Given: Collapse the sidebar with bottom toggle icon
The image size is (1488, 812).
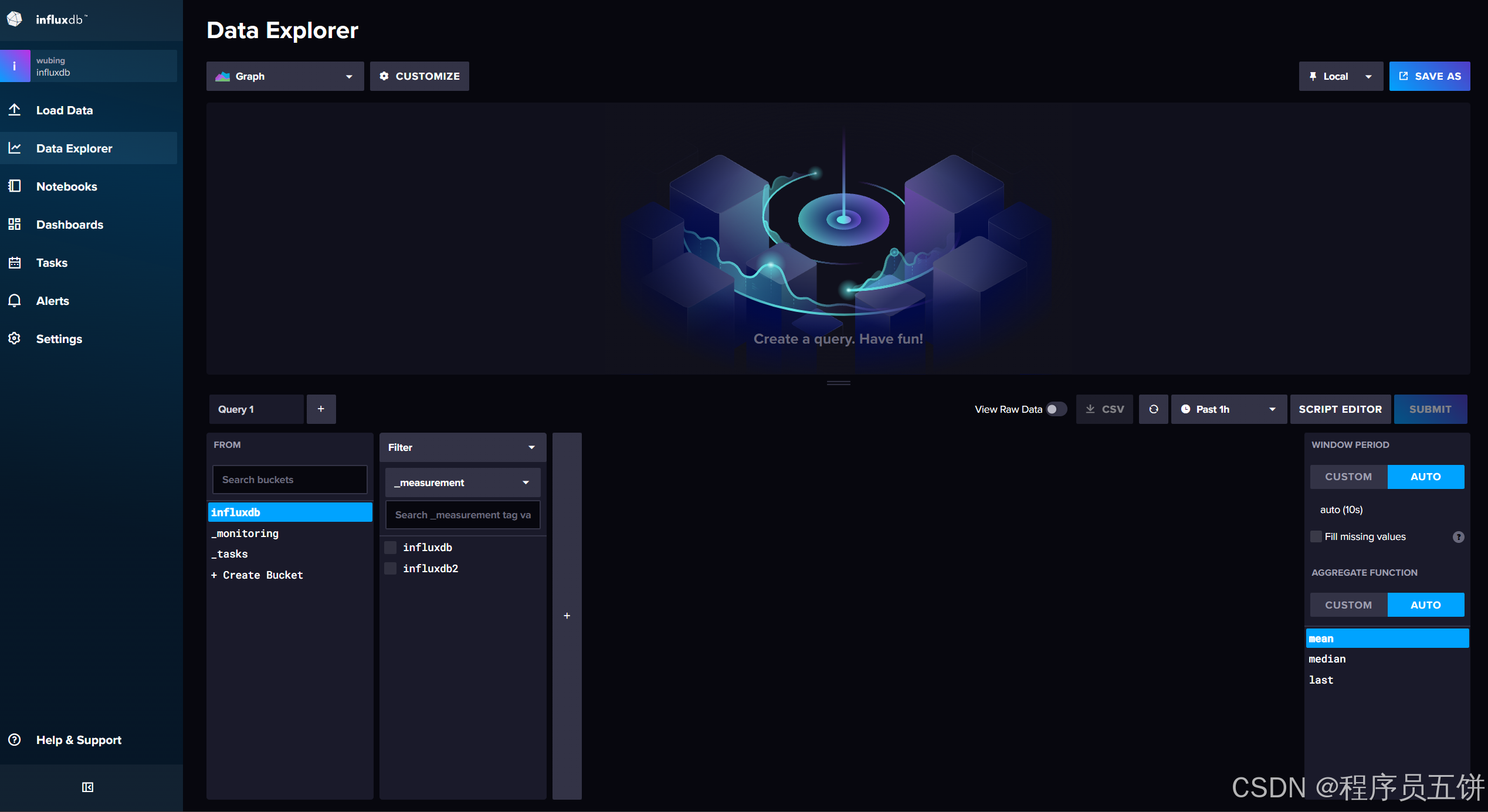Looking at the screenshot, I should 87,787.
